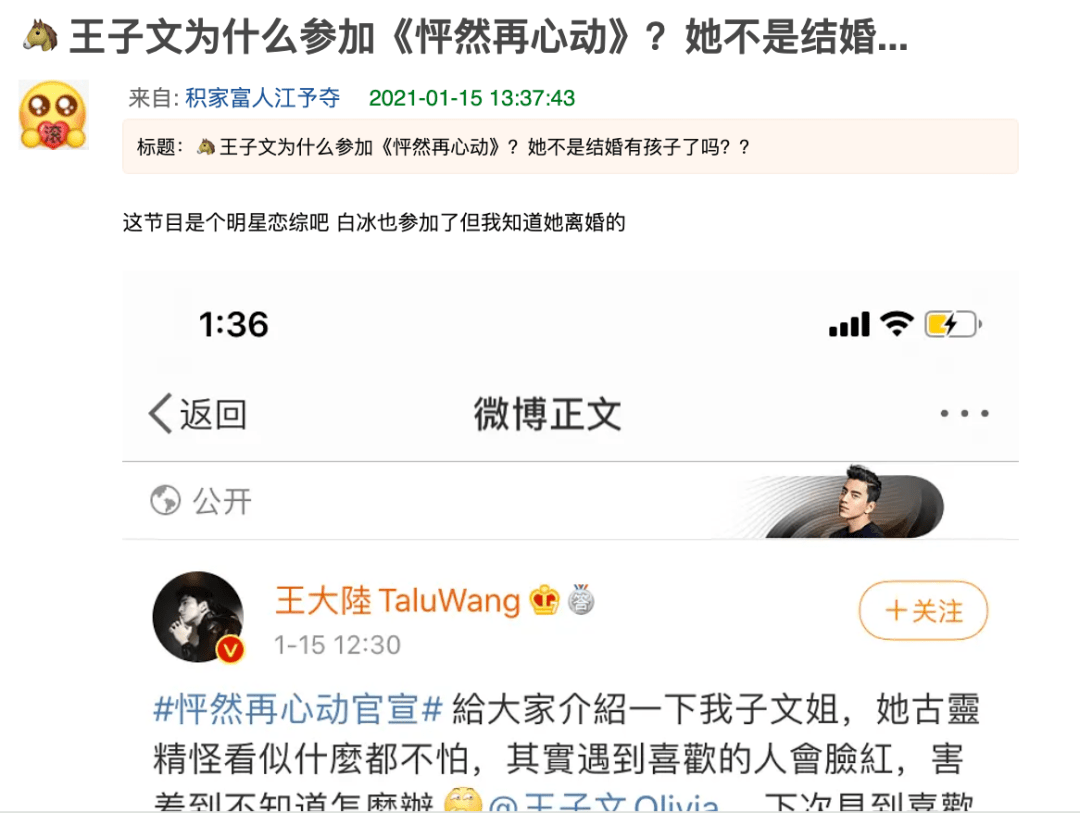Open 王大陸's round profile avatar
Screen dimensions: 1080x813
tap(198, 617)
